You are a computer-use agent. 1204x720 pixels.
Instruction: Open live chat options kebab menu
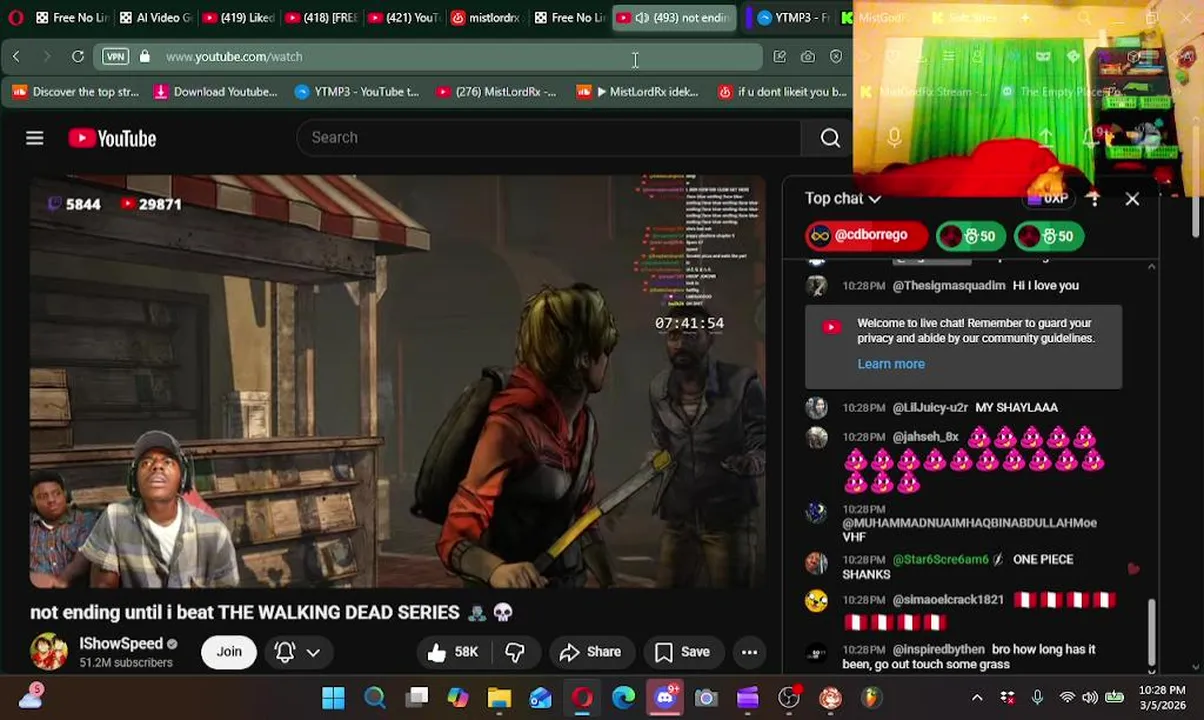[x=1094, y=199]
